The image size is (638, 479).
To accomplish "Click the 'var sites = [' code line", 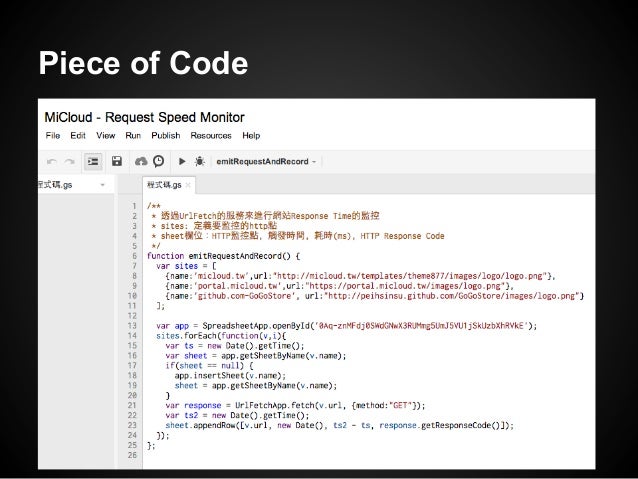I will (186, 266).
